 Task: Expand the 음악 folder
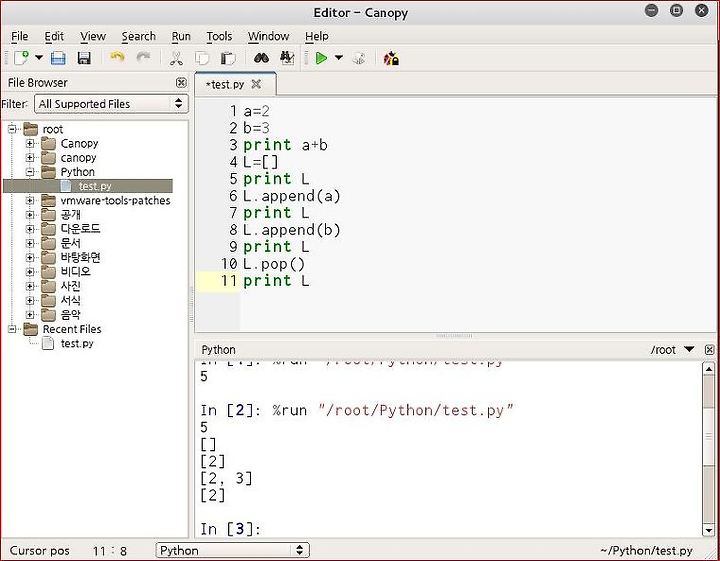[30, 315]
